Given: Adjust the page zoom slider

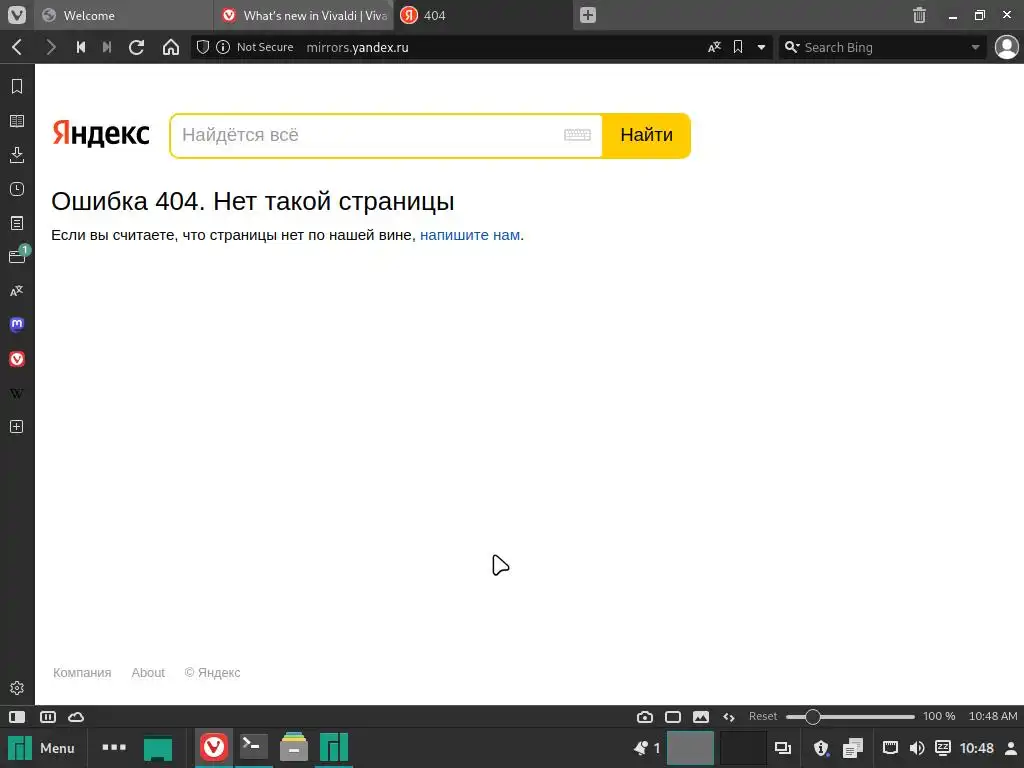Looking at the screenshot, I should (x=850, y=716).
